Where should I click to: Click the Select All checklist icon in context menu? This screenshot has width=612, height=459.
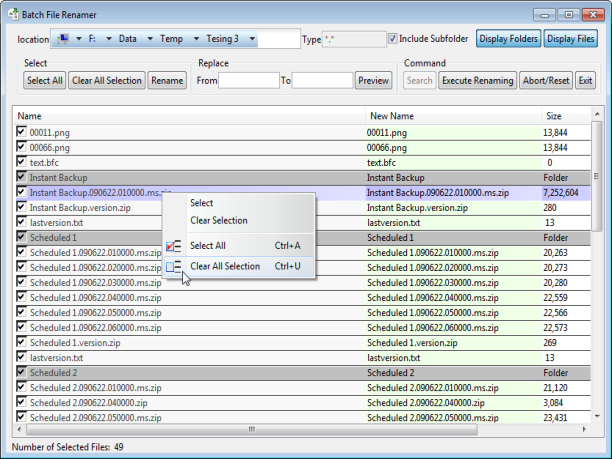click(x=174, y=245)
